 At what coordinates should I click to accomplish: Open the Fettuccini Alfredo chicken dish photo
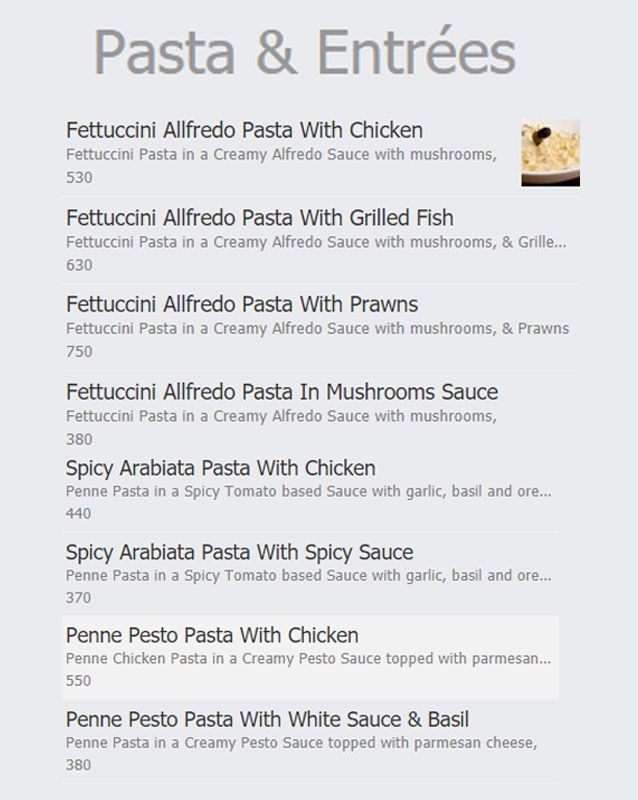[x=550, y=153]
